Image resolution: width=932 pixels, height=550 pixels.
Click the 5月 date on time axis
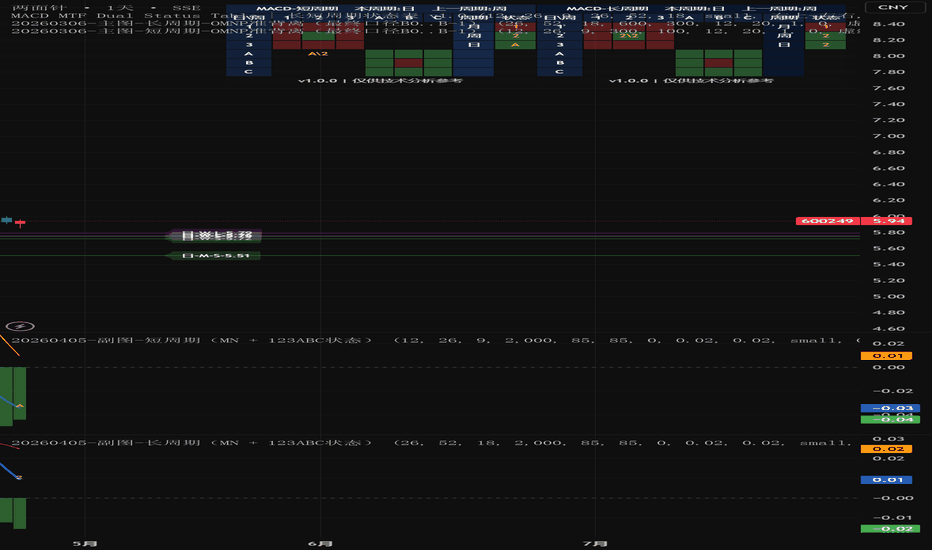pos(85,543)
